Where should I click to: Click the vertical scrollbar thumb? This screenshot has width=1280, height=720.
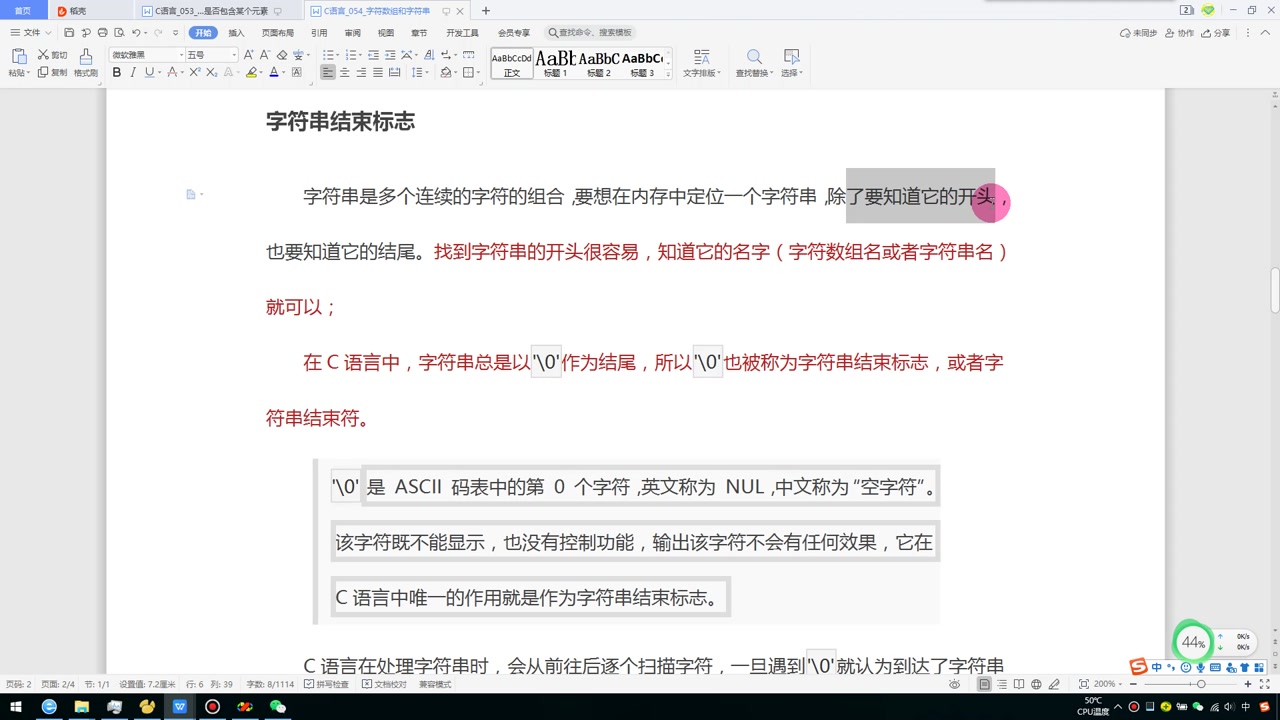(x=1274, y=291)
